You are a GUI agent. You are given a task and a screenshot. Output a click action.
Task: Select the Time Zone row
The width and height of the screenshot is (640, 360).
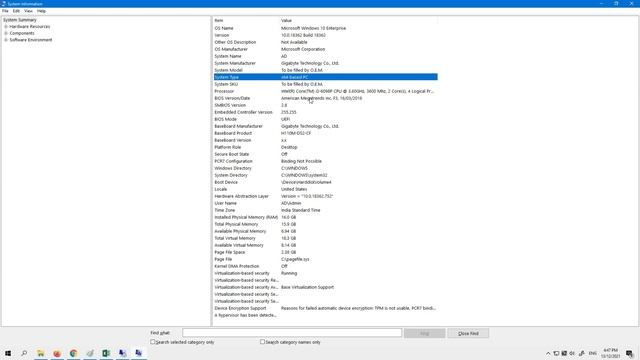(325, 210)
